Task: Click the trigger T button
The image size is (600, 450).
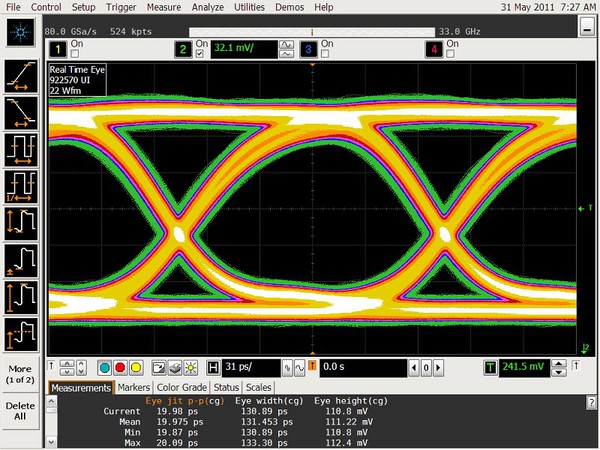Action: tap(490, 368)
